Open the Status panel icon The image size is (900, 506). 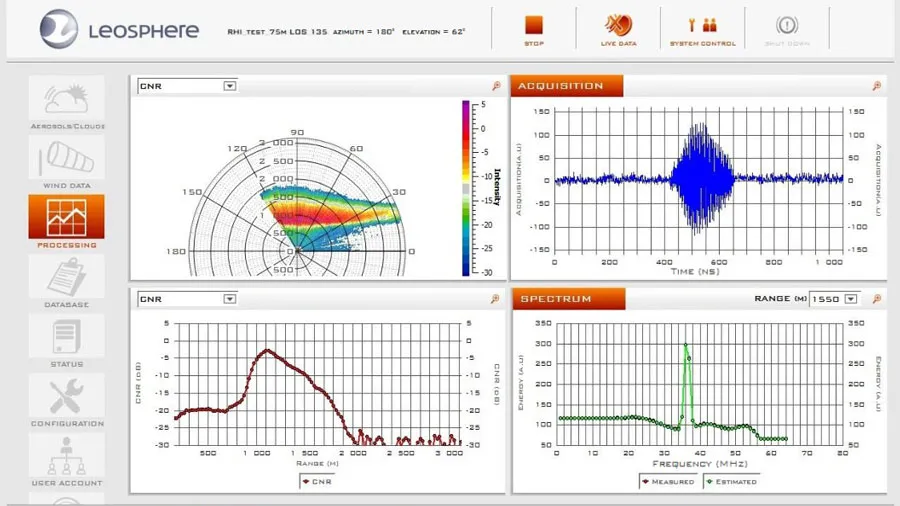[x=67, y=336]
